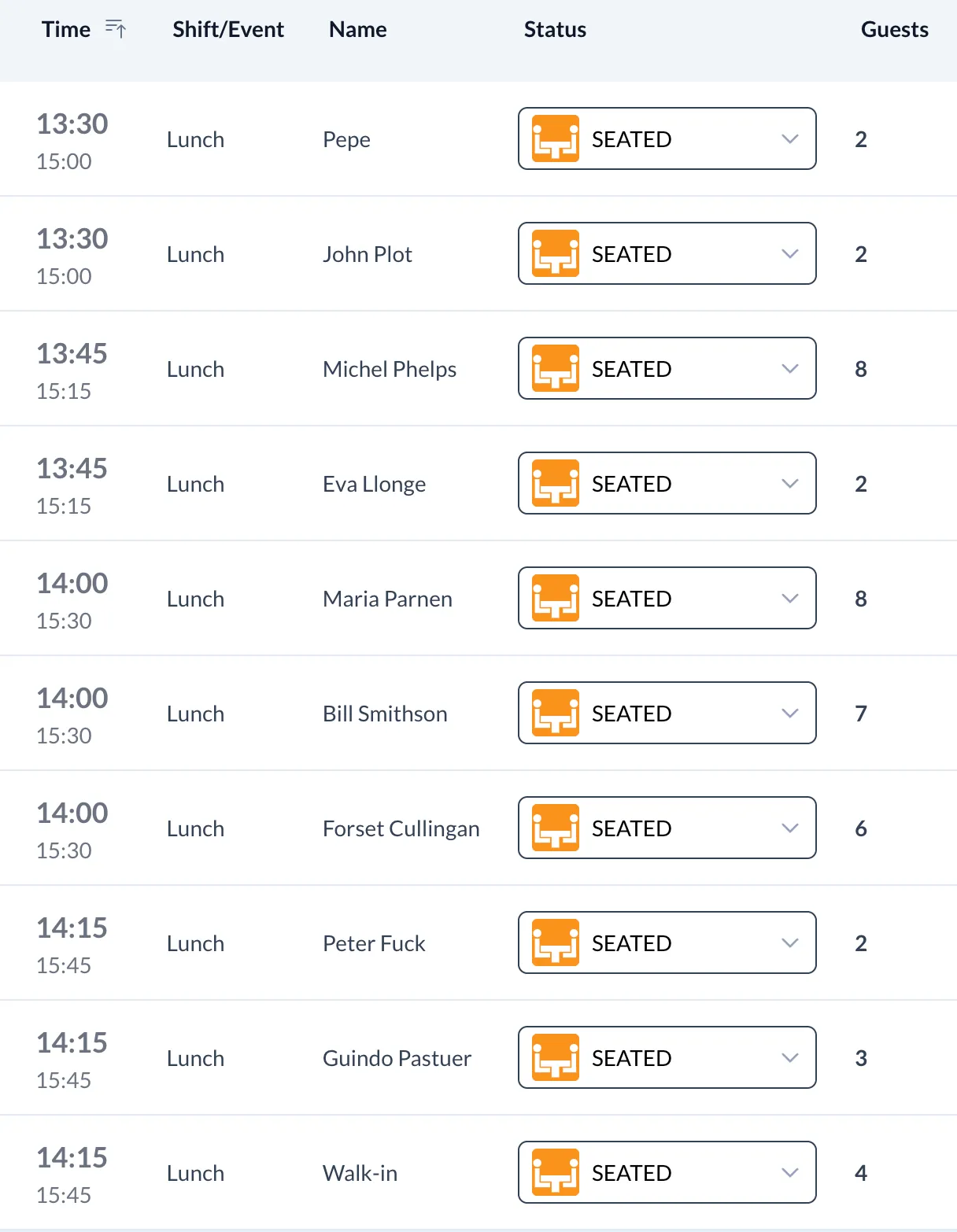The image size is (957, 1232).
Task: Click the seated table icon for Guindo Pastuer
Action: [x=556, y=1057]
